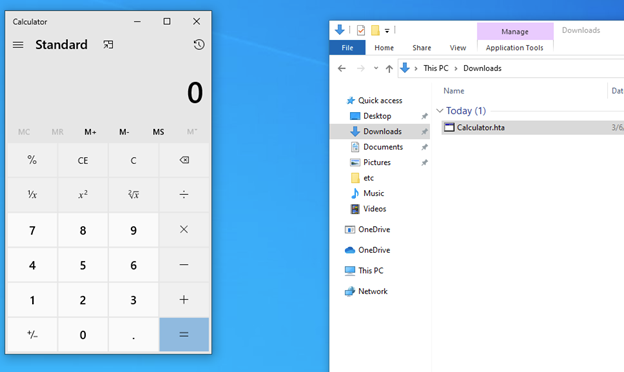624x372 pixels.
Task: Open Music in the navigation pane
Action: (x=374, y=193)
